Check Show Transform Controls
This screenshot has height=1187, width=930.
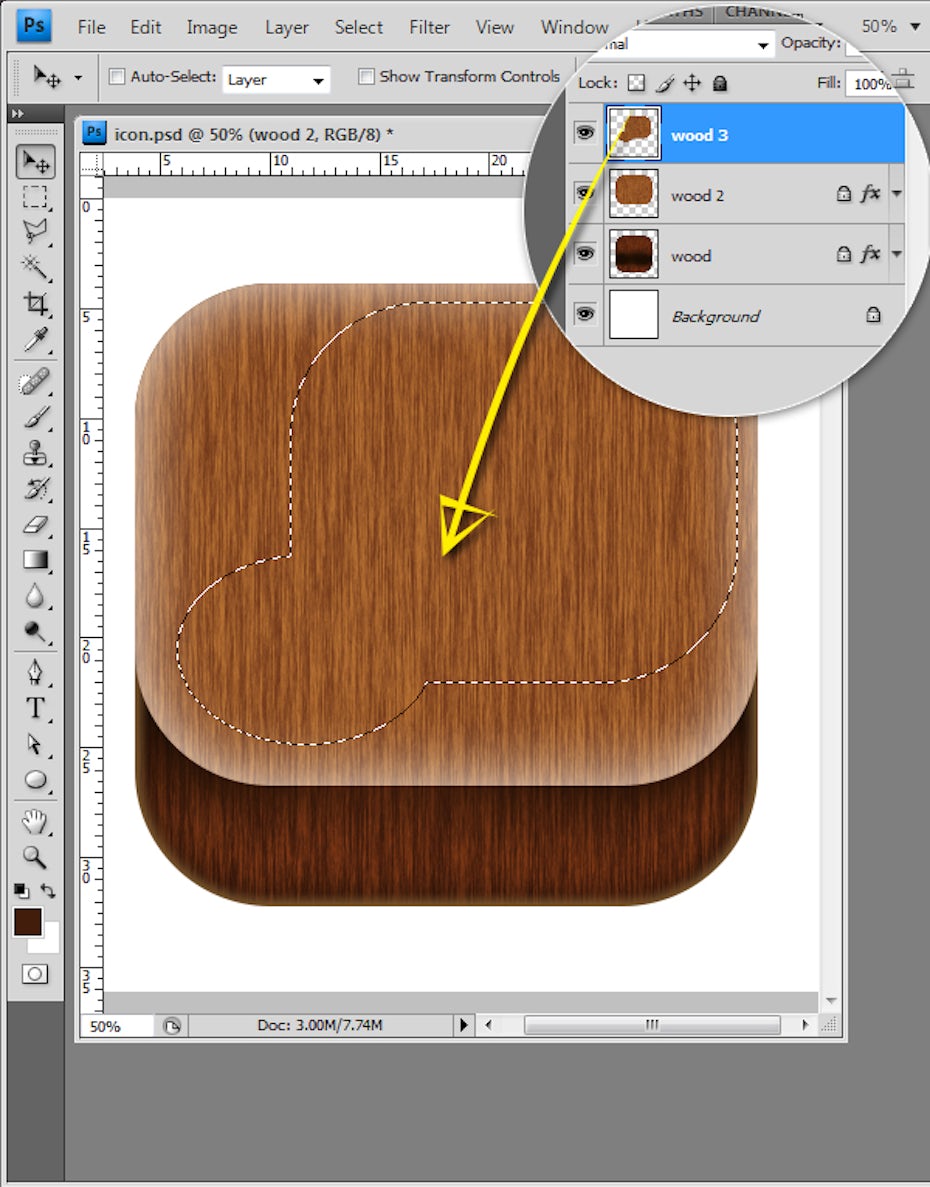[x=366, y=77]
